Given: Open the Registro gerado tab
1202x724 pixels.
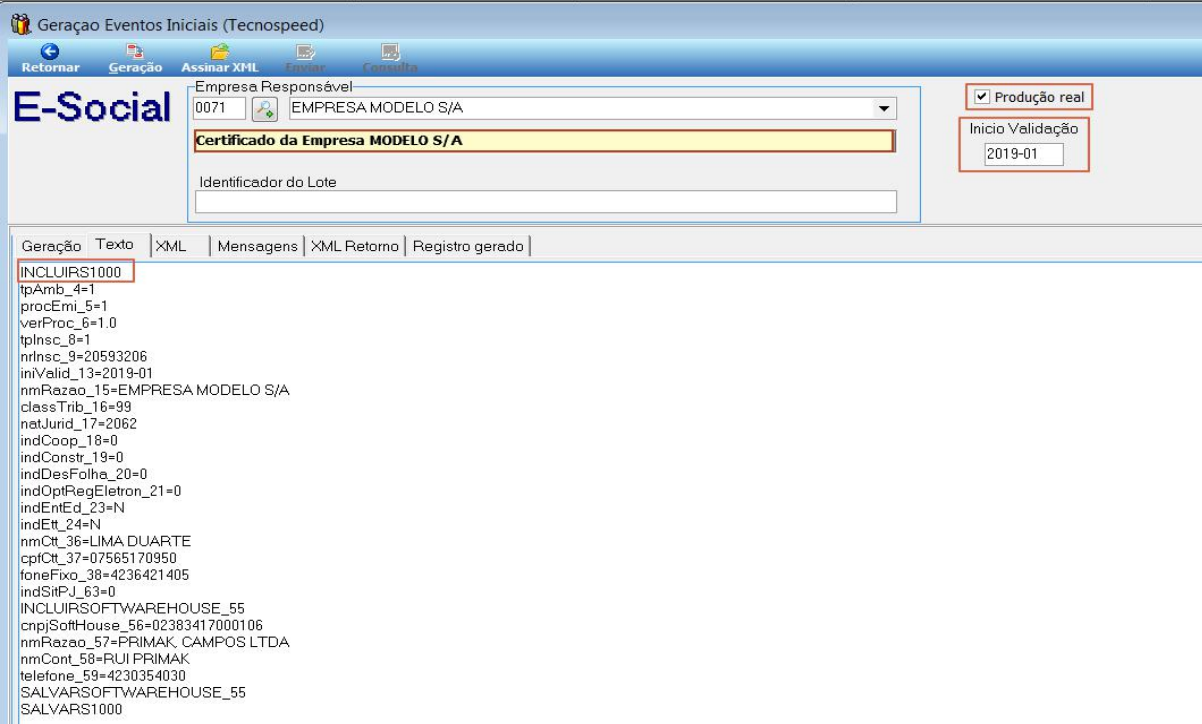Looking at the screenshot, I should (x=468, y=246).
